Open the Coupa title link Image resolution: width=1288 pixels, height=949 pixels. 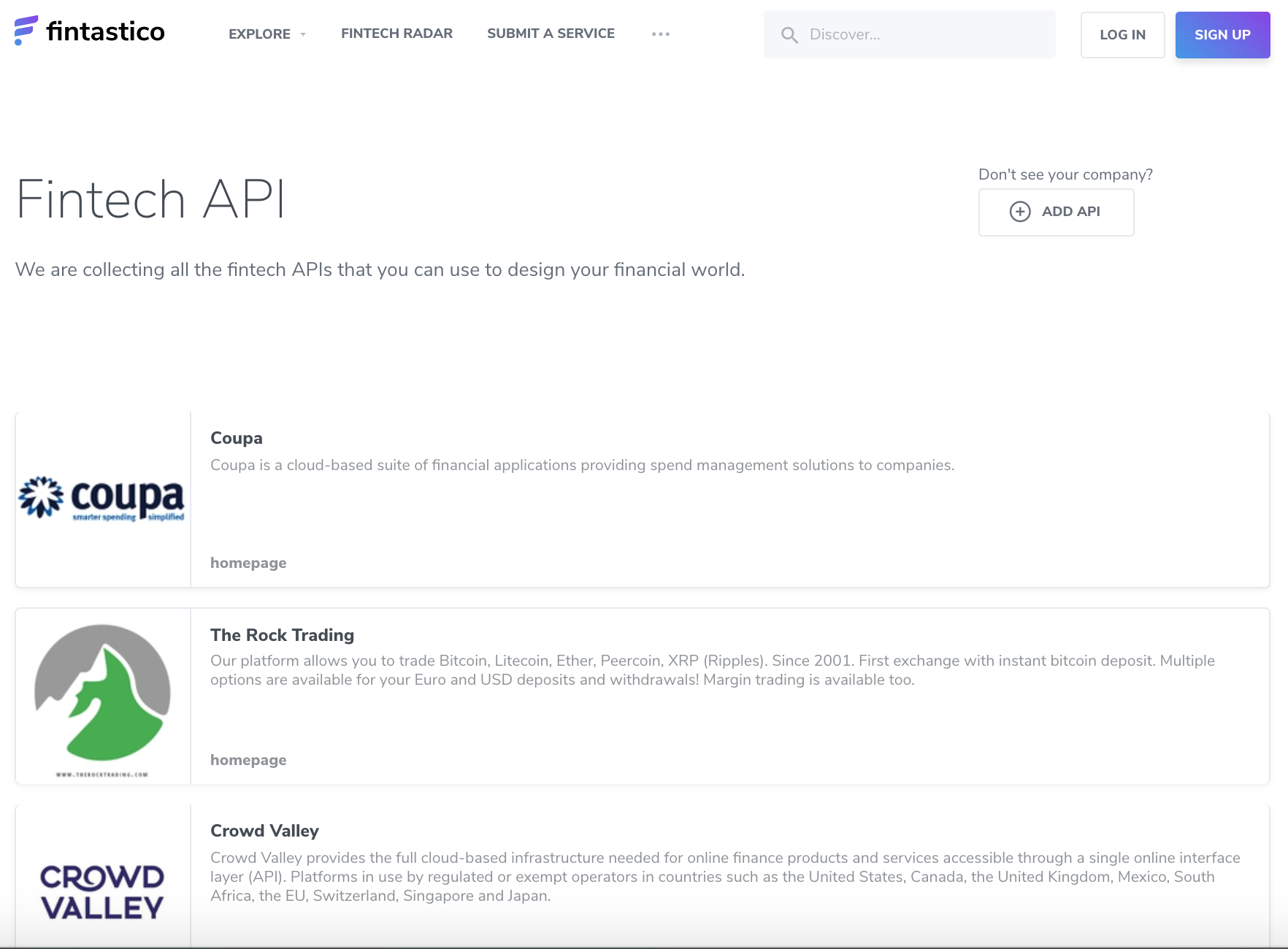tap(237, 438)
